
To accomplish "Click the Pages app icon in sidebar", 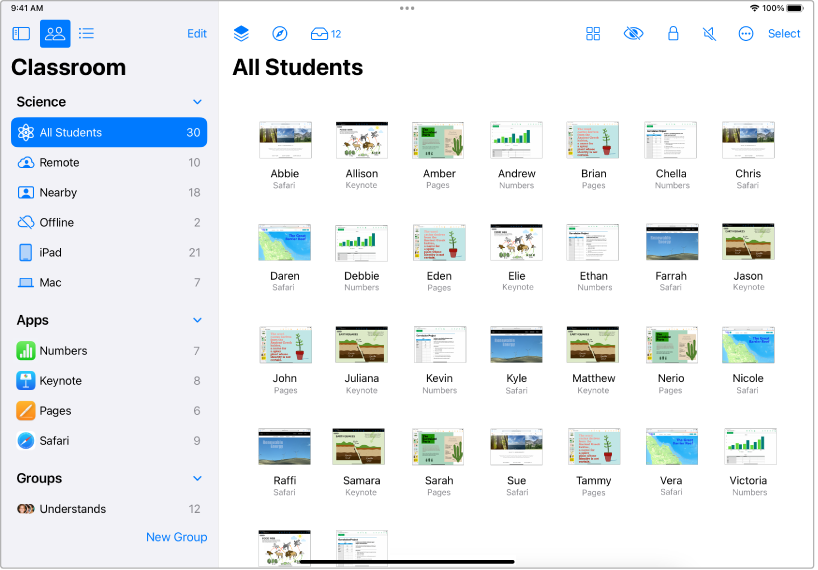I will [x=26, y=411].
